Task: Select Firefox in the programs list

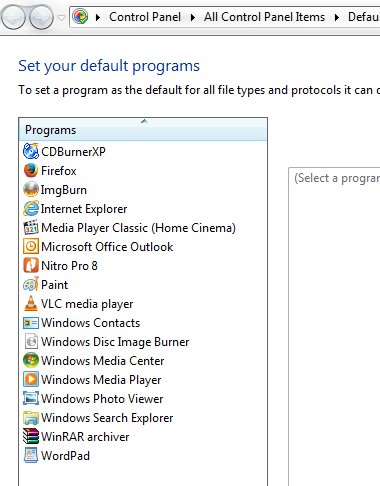Action: 59,171
